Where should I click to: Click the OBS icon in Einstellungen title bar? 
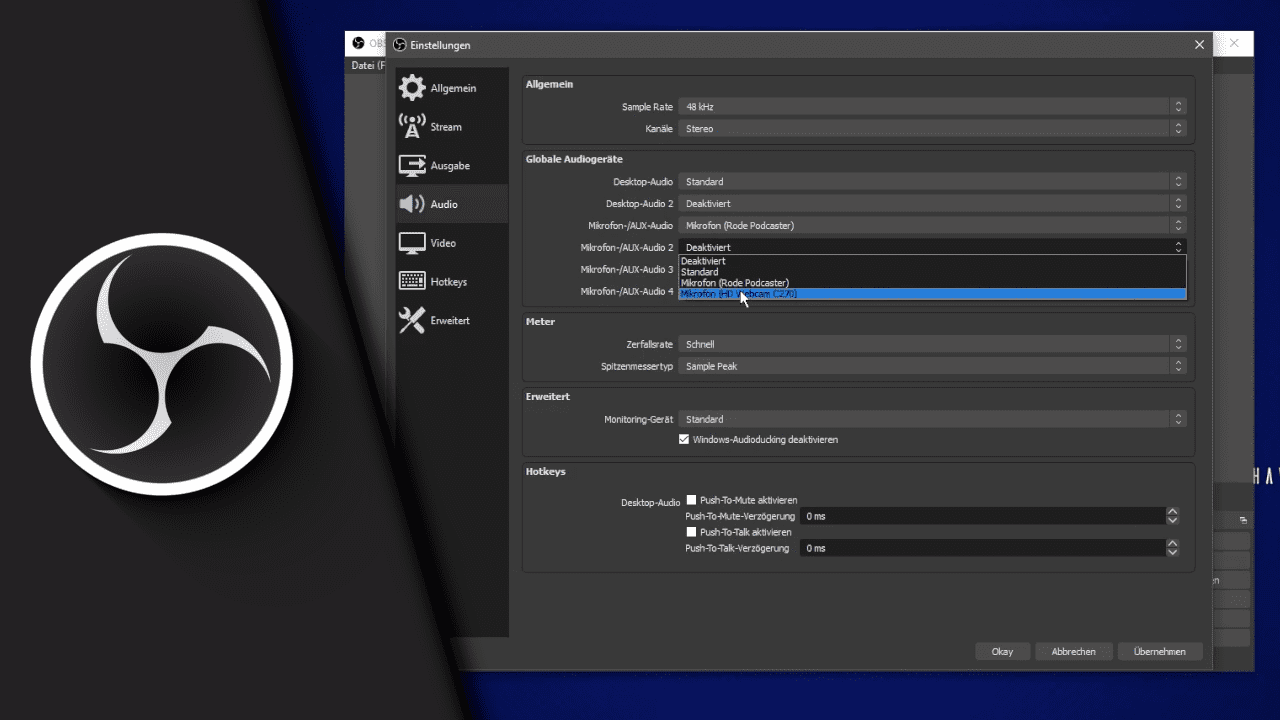coord(400,45)
